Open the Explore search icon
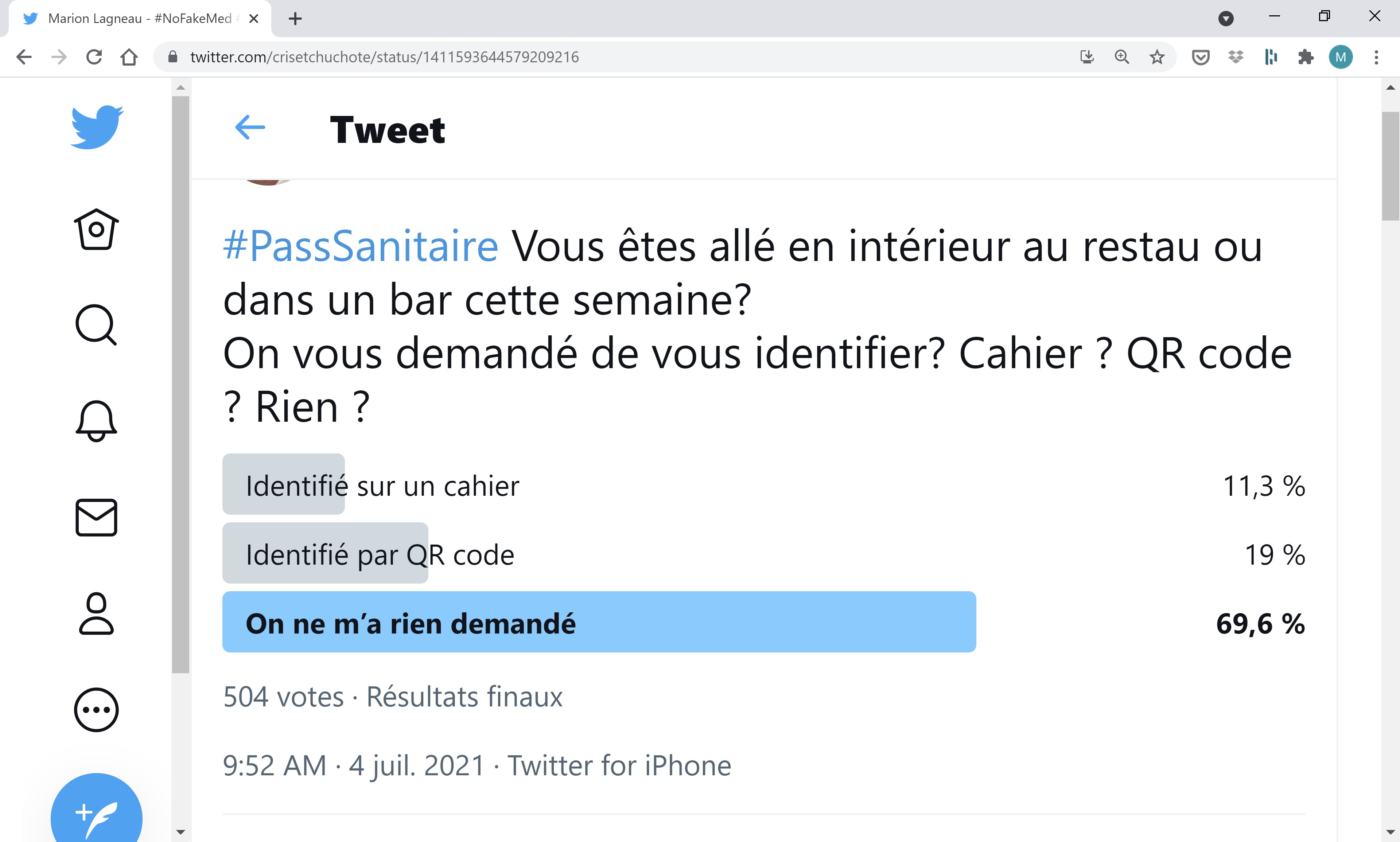Image resolution: width=1400 pixels, height=842 pixels. (x=96, y=324)
